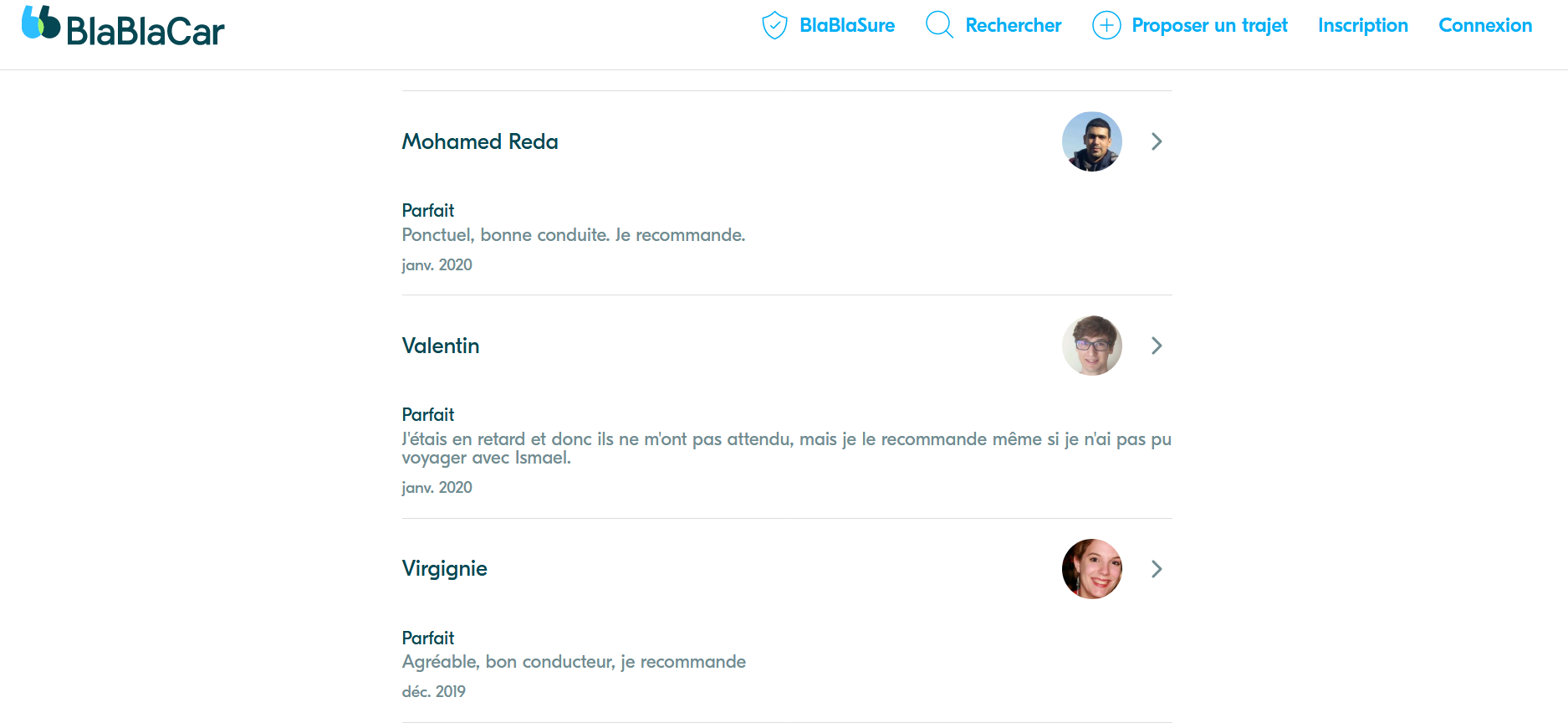This screenshot has width=1568, height=728.
Task: Click the plus circle trip icon
Action: coord(1106,25)
